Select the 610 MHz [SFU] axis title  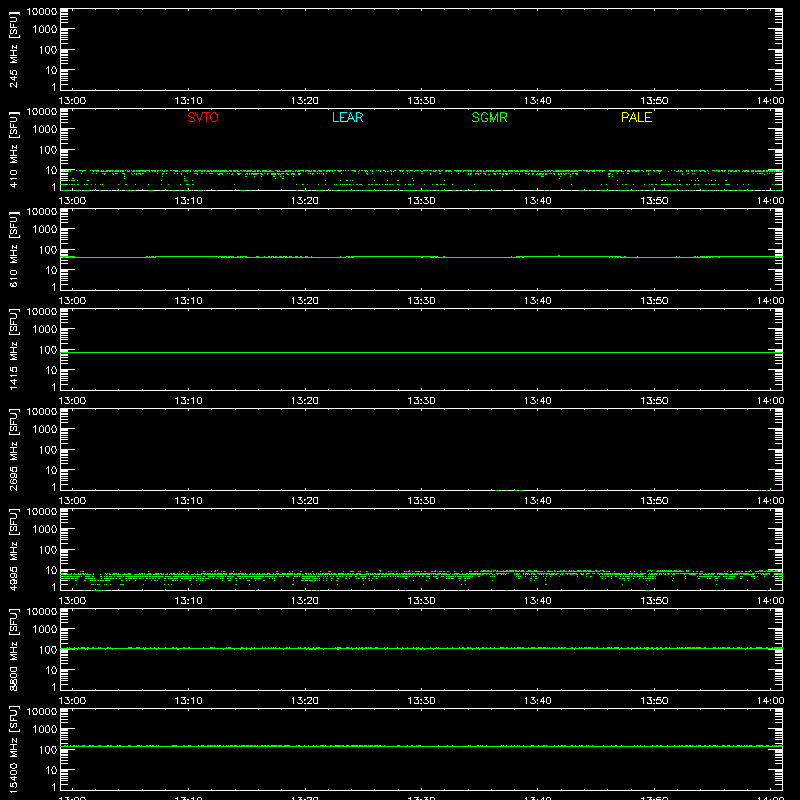pyautogui.click(x=14, y=249)
